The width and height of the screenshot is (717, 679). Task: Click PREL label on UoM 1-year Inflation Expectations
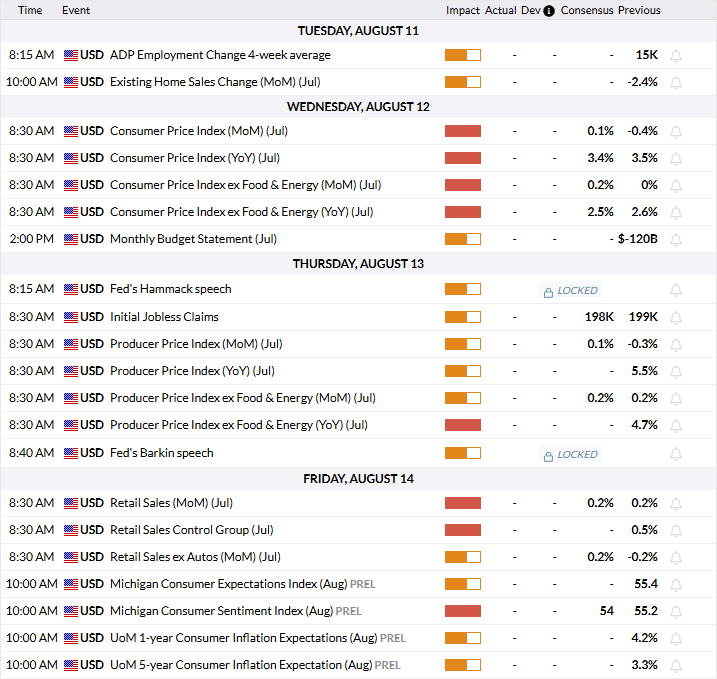coord(393,639)
